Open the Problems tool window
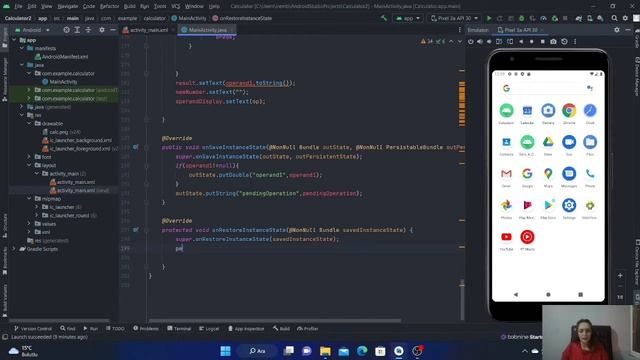Viewport: 640px width, 360px height. click(146, 329)
